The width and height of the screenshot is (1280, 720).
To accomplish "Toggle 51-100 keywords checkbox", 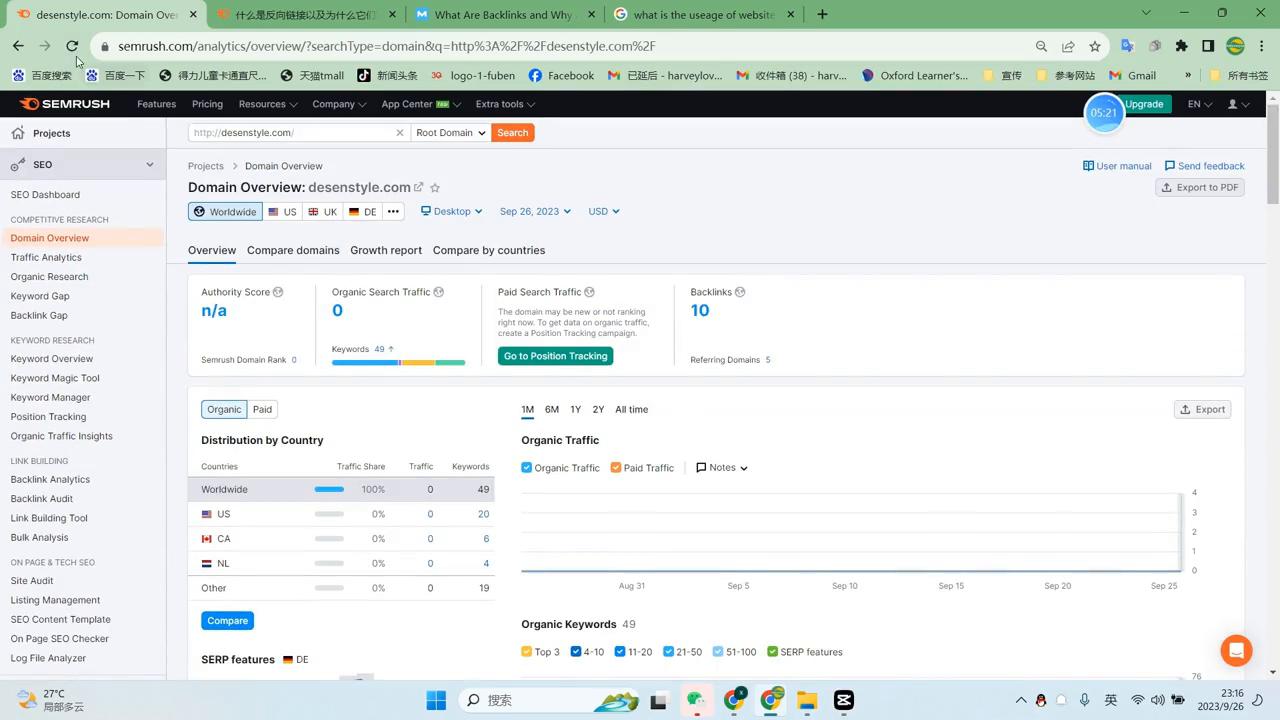I will tap(718, 651).
